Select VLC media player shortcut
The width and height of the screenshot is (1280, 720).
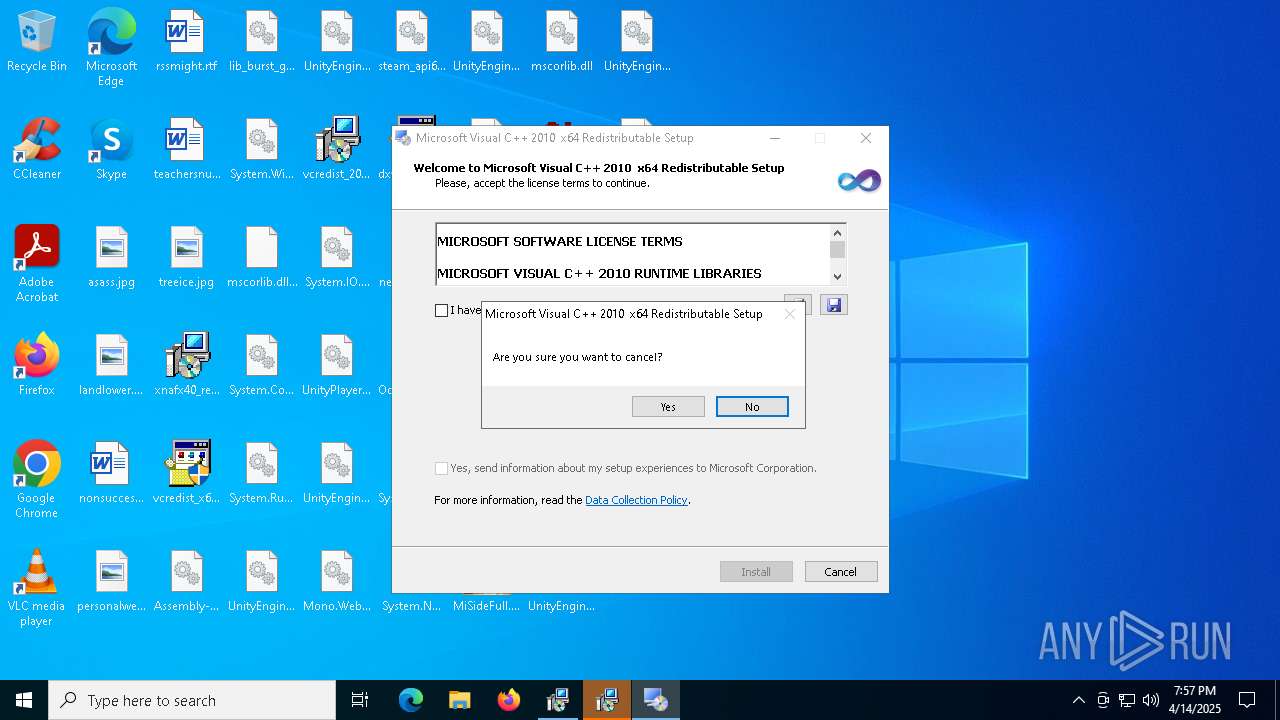tap(37, 588)
